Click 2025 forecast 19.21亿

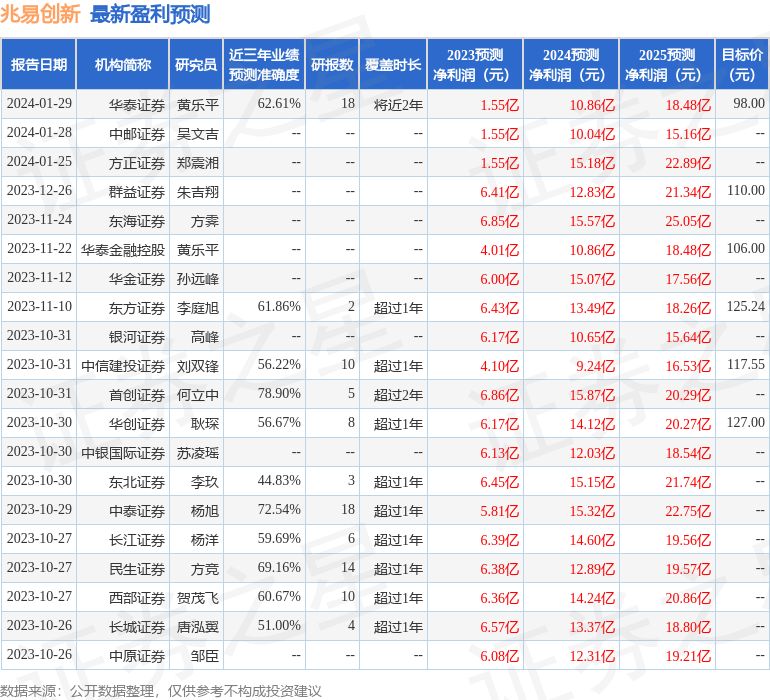point(688,655)
